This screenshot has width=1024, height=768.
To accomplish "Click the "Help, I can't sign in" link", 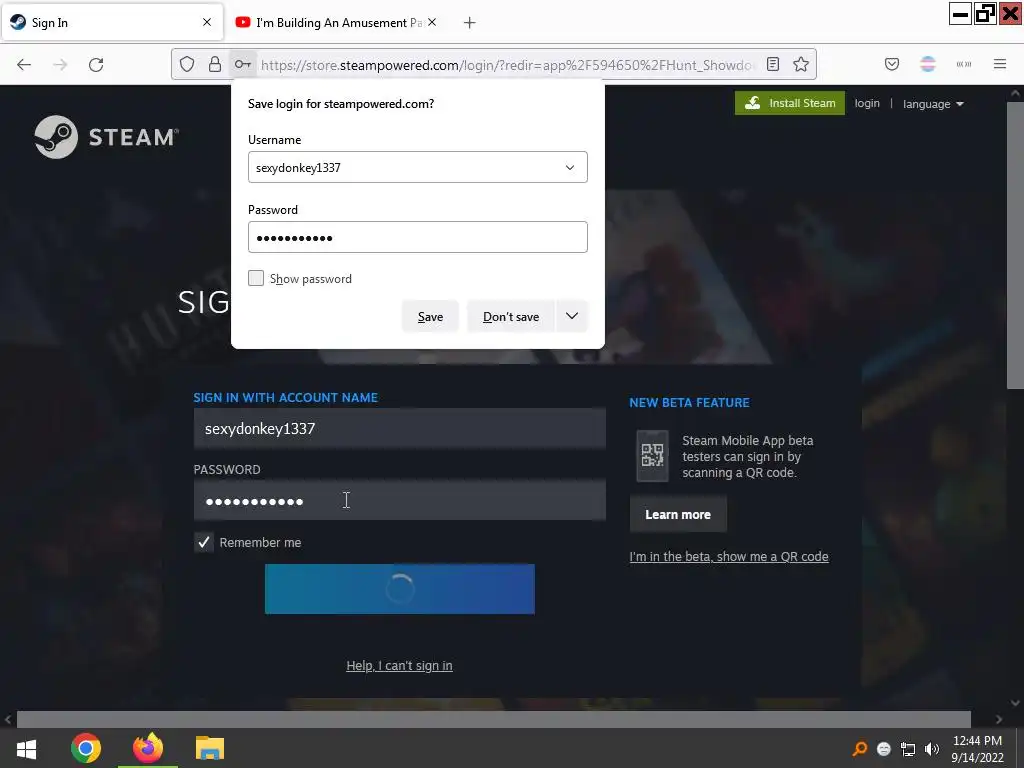I will coord(399,665).
